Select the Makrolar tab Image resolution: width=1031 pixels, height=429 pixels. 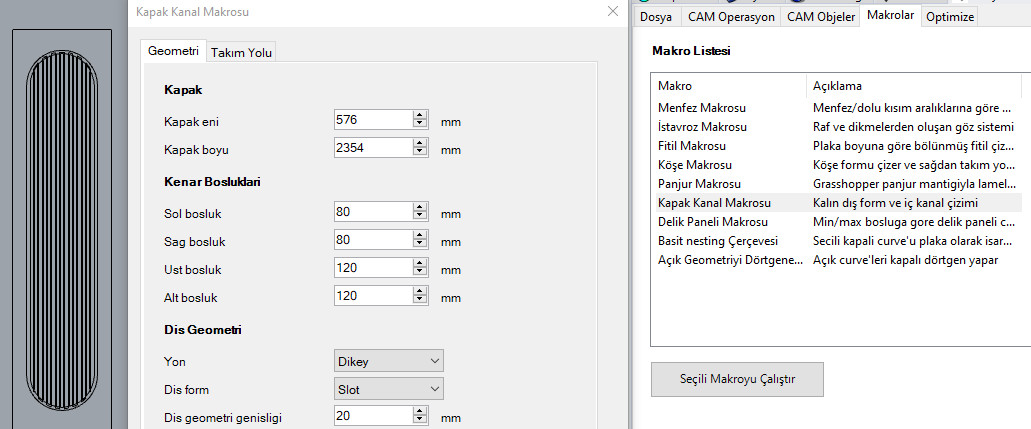tap(890, 16)
